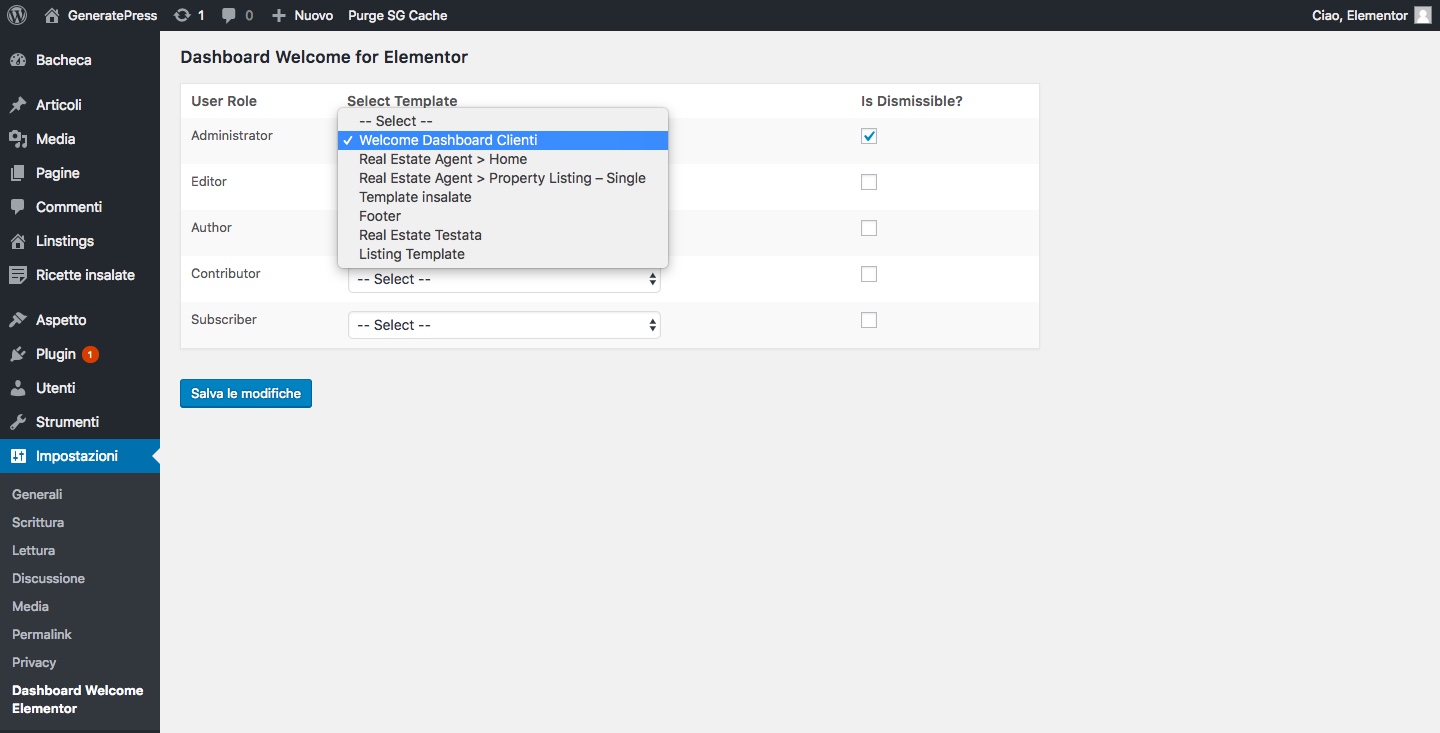Click the Utenti person icon
Image resolution: width=1440 pixels, height=733 pixels.
(x=18, y=388)
